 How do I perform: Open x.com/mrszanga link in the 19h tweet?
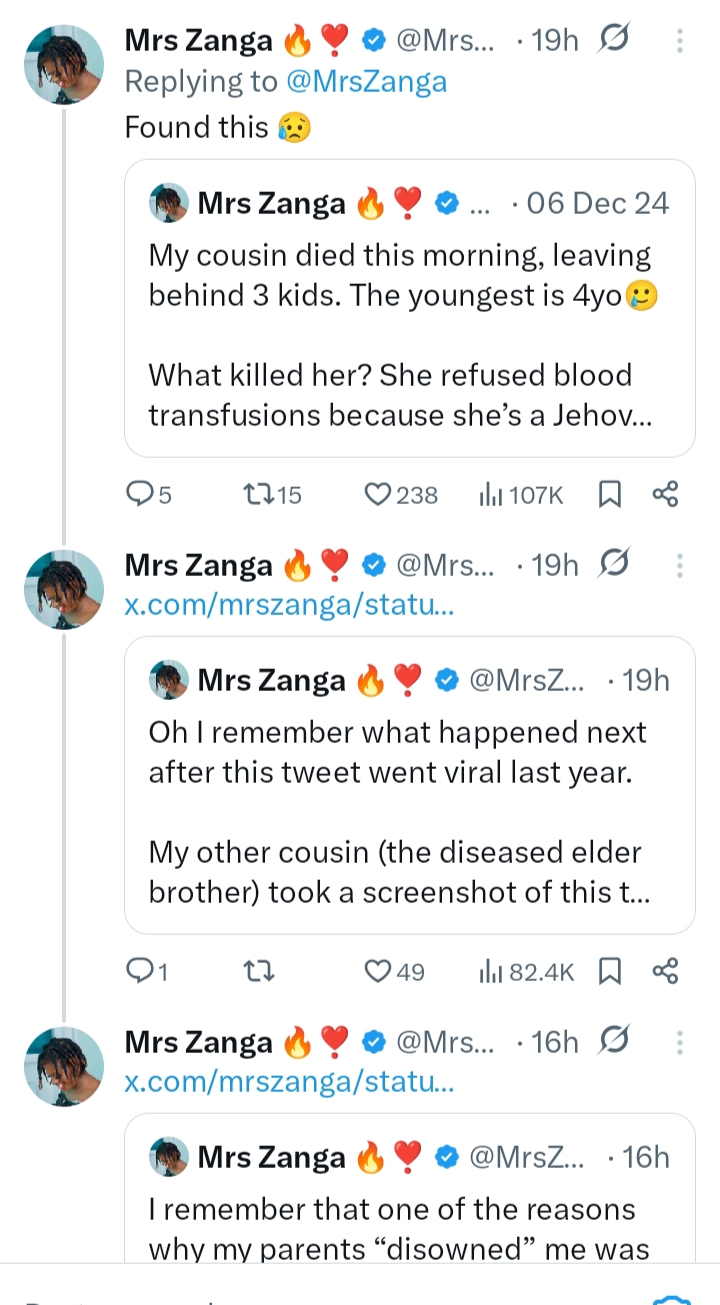pos(289,605)
